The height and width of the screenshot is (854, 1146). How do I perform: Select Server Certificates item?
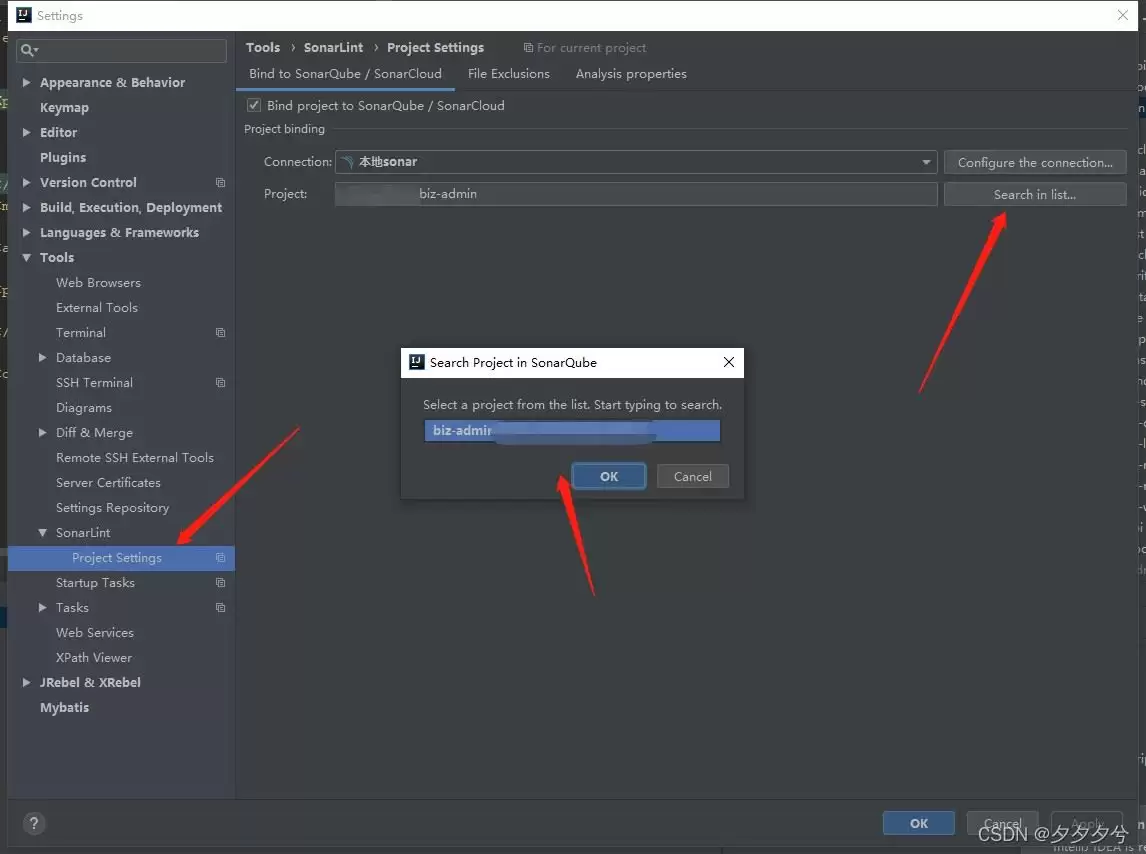[x=108, y=483]
